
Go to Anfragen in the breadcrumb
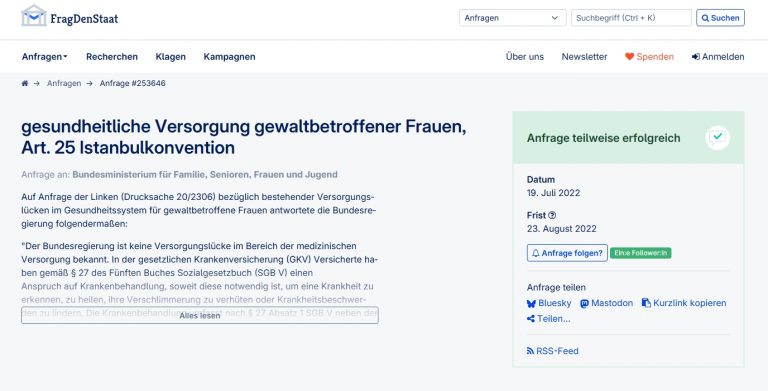tap(64, 83)
